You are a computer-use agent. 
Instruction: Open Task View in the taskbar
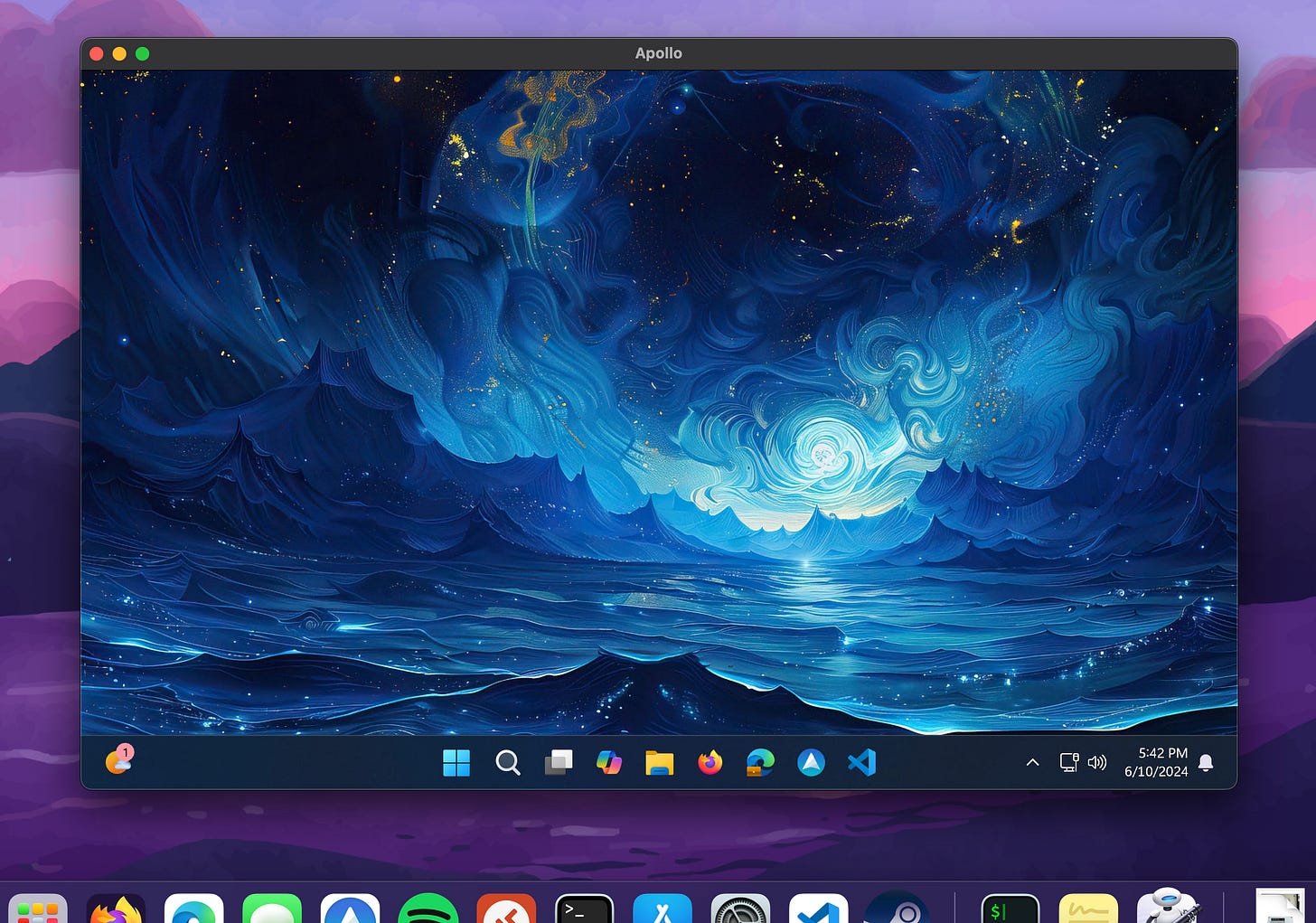point(559,763)
